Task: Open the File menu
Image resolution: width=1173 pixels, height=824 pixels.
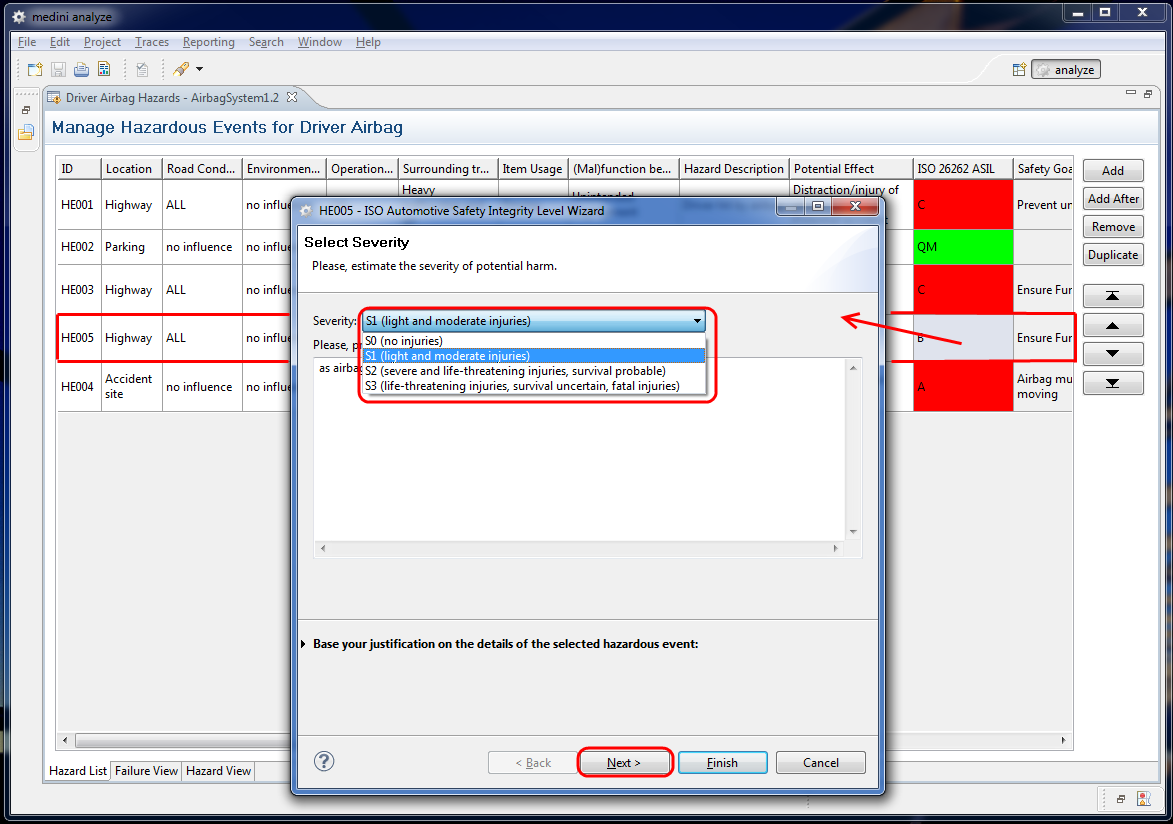Action: (x=27, y=42)
